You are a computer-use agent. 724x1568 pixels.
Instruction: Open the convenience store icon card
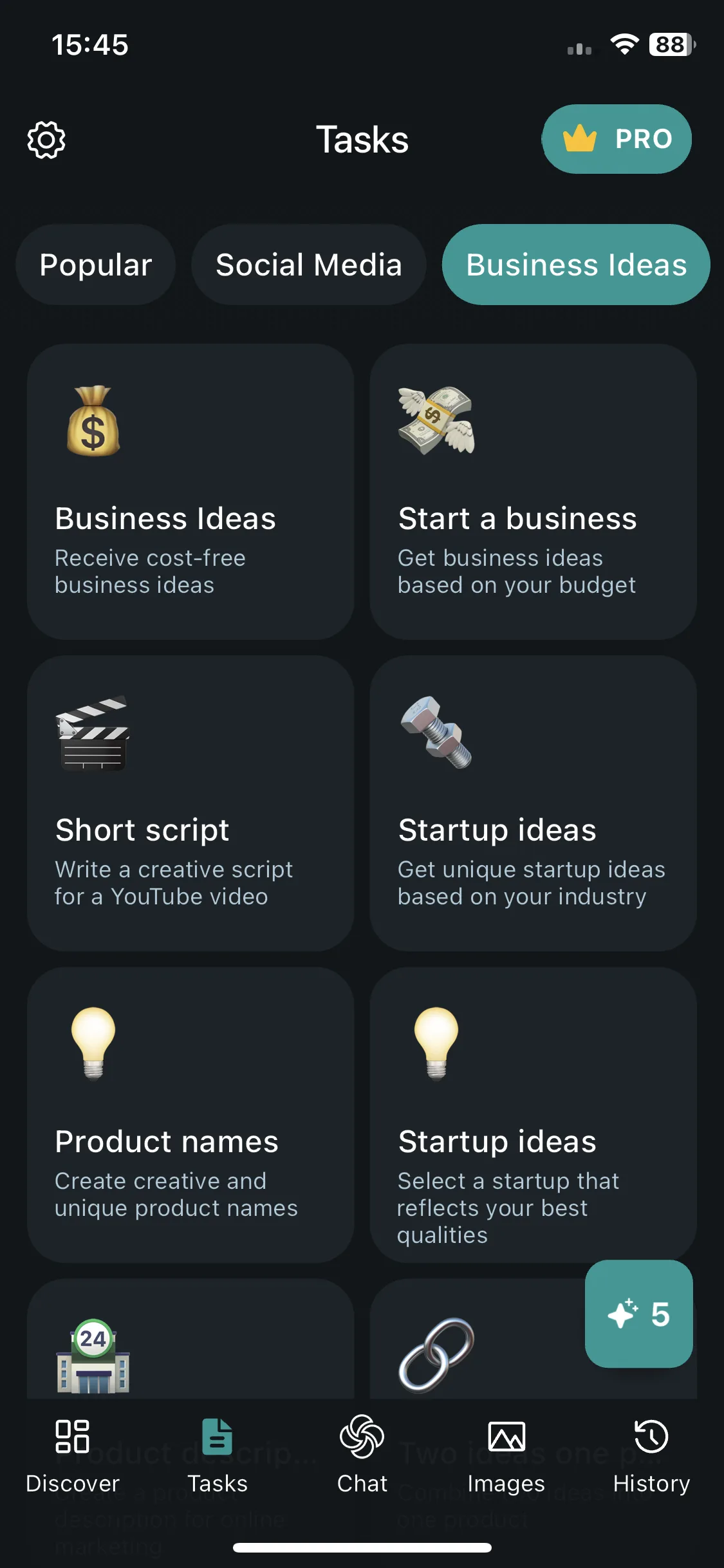190,1339
